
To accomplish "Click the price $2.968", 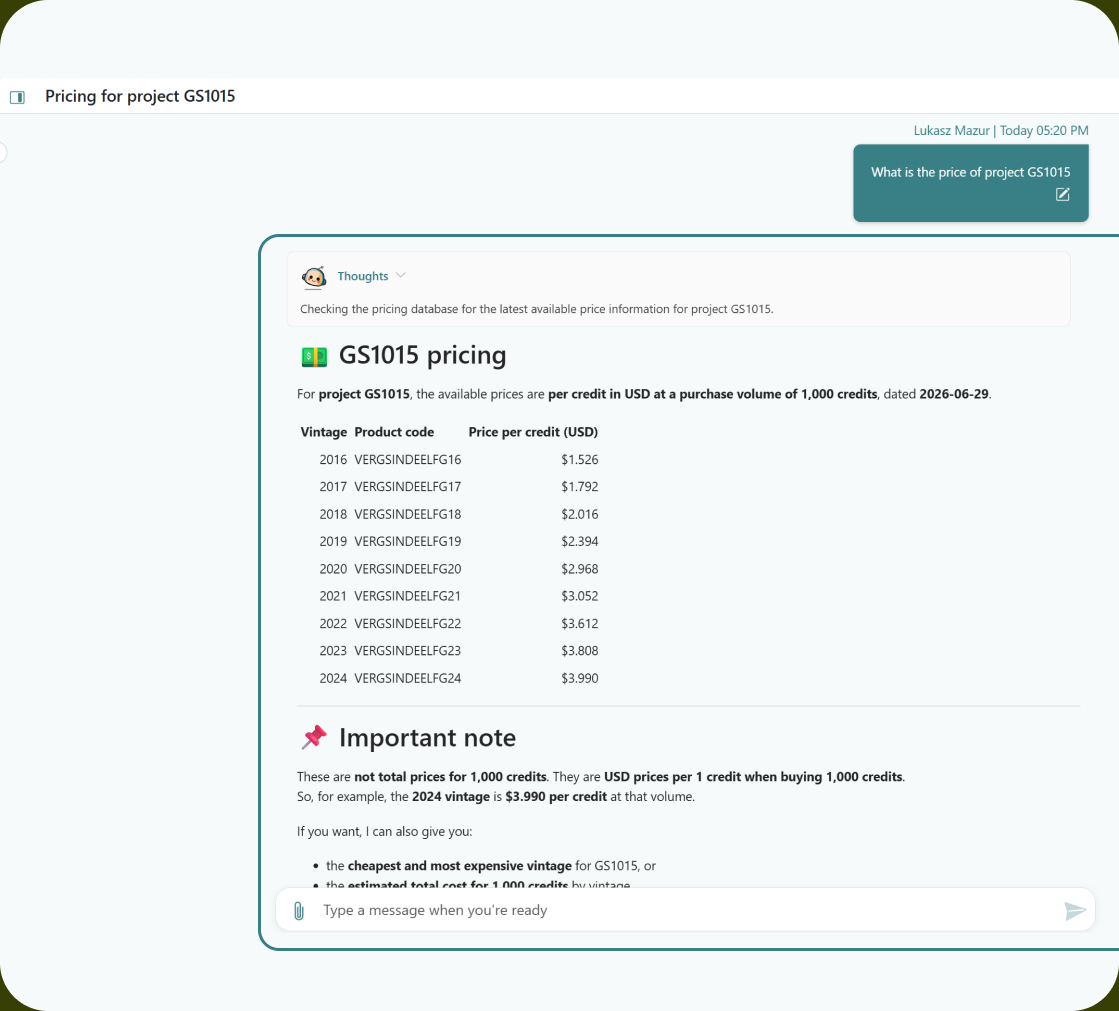I will click(x=579, y=569).
